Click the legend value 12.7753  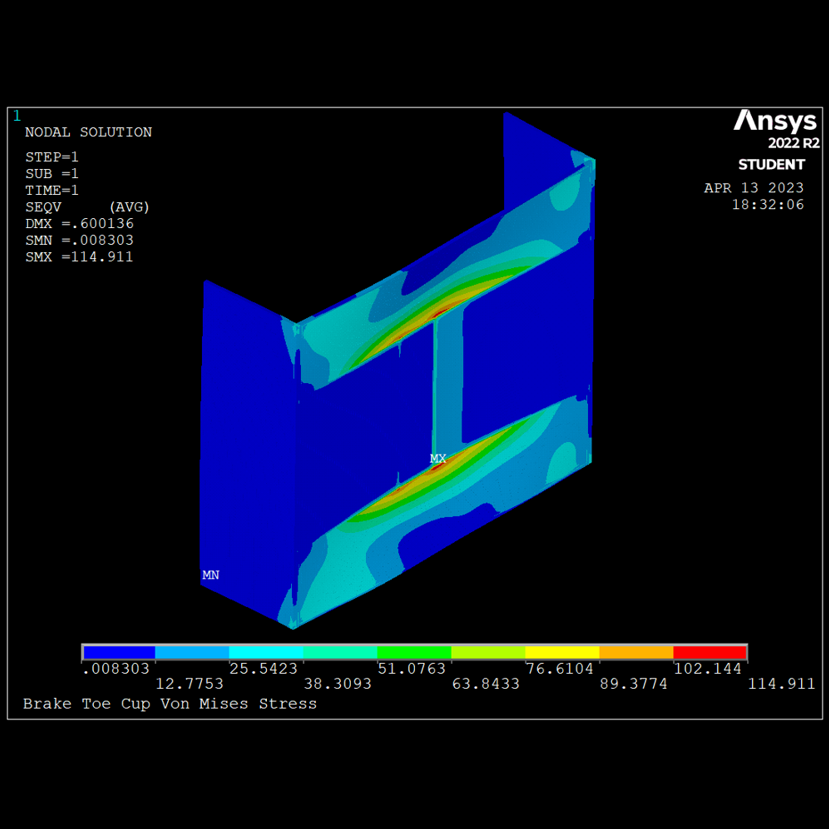coord(189,684)
